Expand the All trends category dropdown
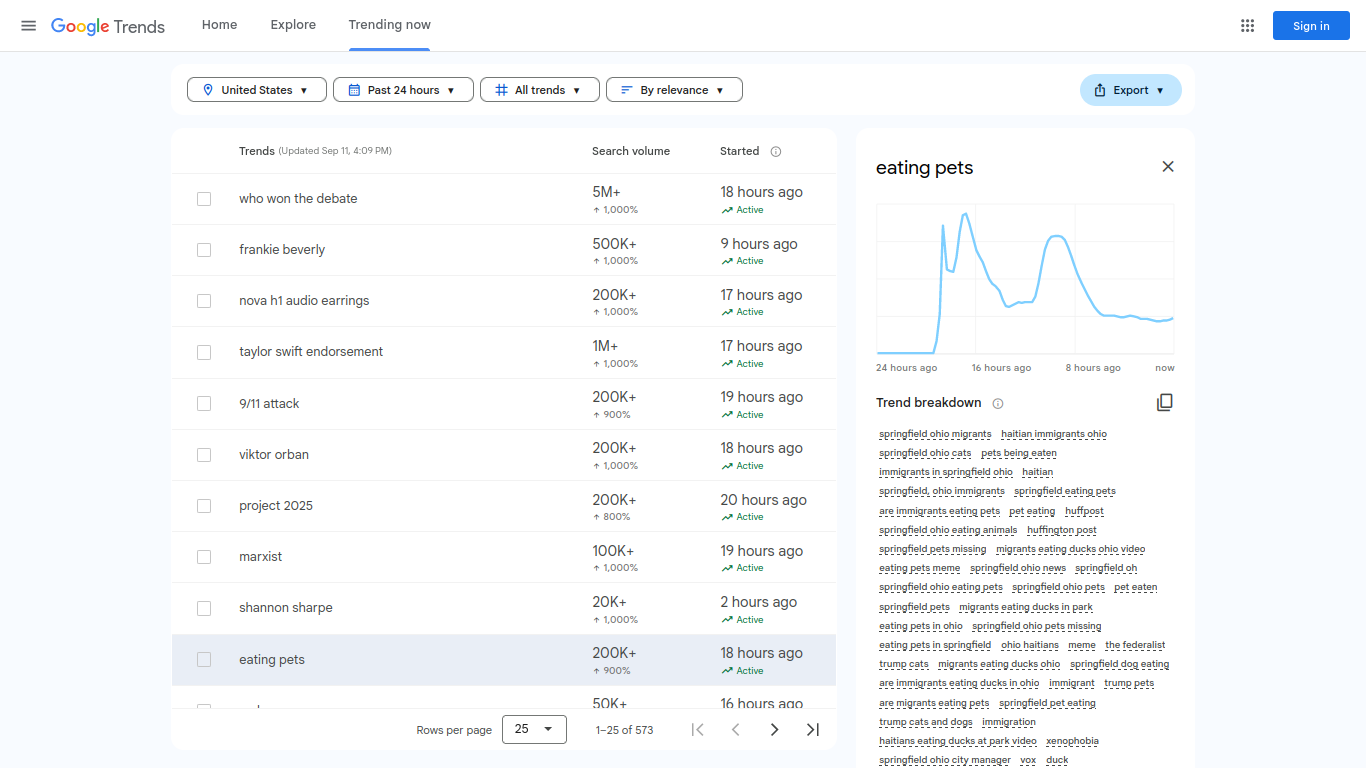Screen dimensions: 1366x768 click(540, 90)
